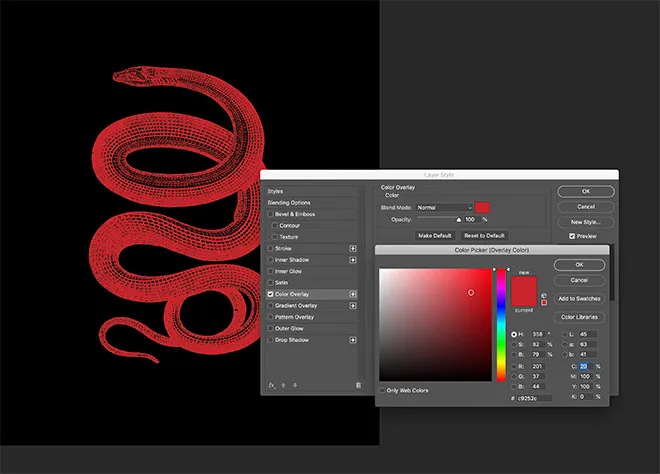
Task: Enable the Bevel & Emboss checkbox
Action: point(271,214)
